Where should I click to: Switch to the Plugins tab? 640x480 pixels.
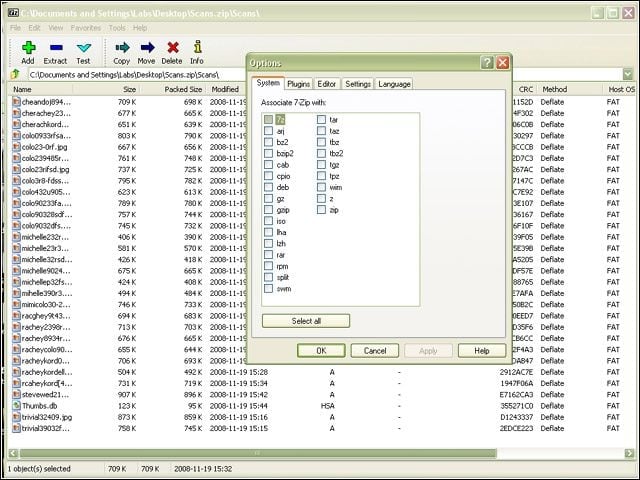click(x=298, y=84)
